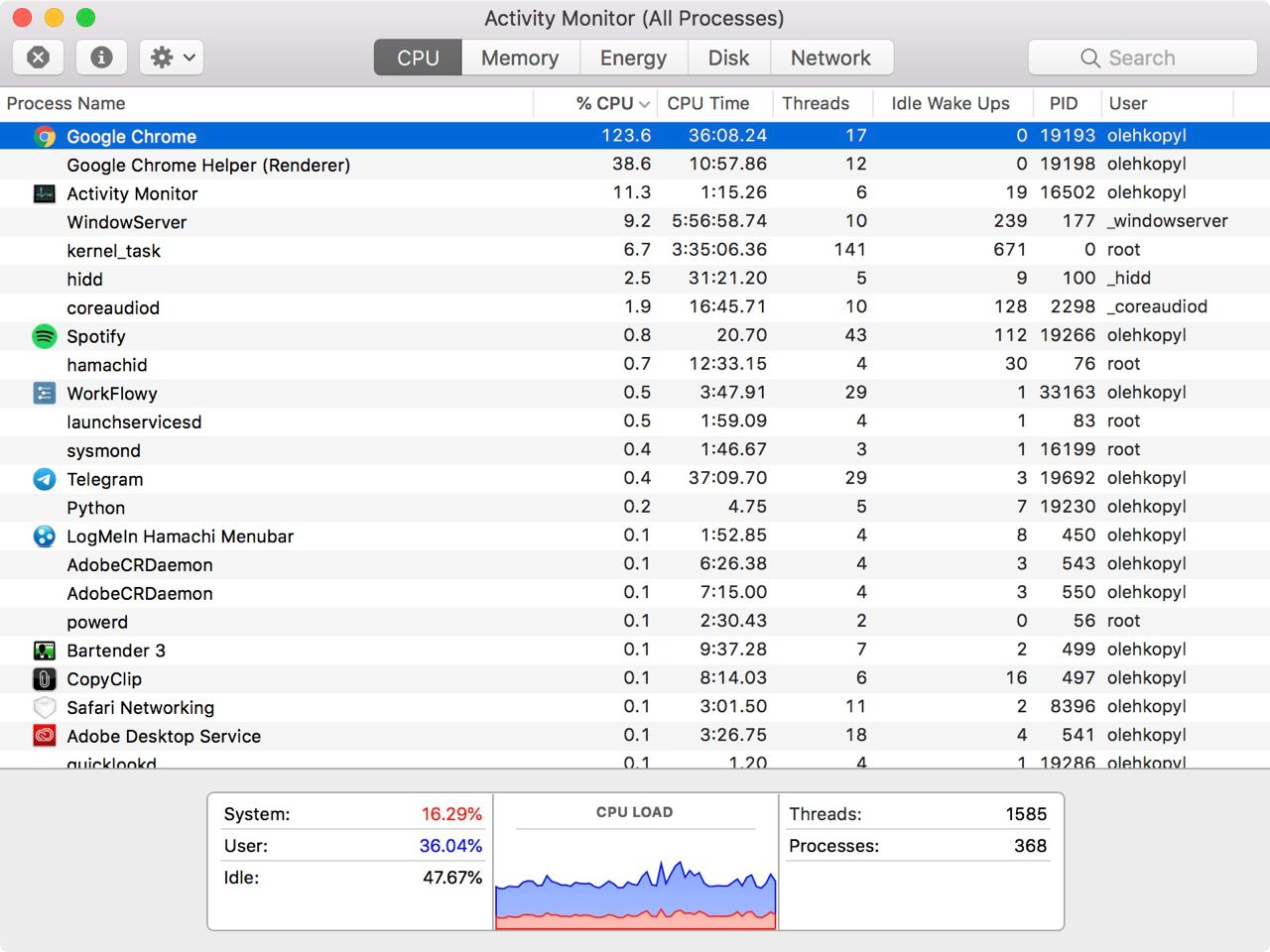Click the System percentage 16.29%
Image resolution: width=1270 pixels, height=952 pixels.
click(x=451, y=814)
